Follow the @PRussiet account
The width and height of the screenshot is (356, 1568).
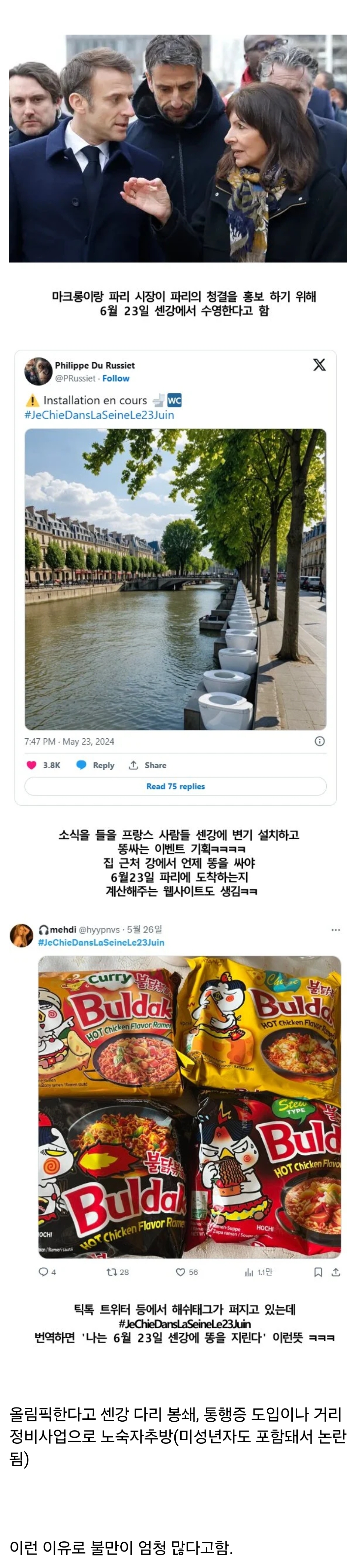(116, 378)
